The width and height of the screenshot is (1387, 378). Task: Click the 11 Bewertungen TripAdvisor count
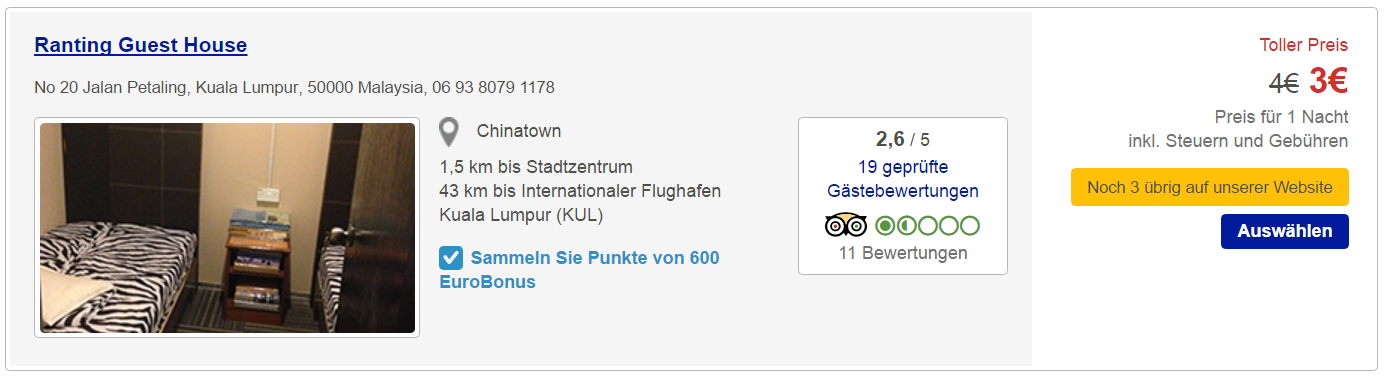coord(903,253)
